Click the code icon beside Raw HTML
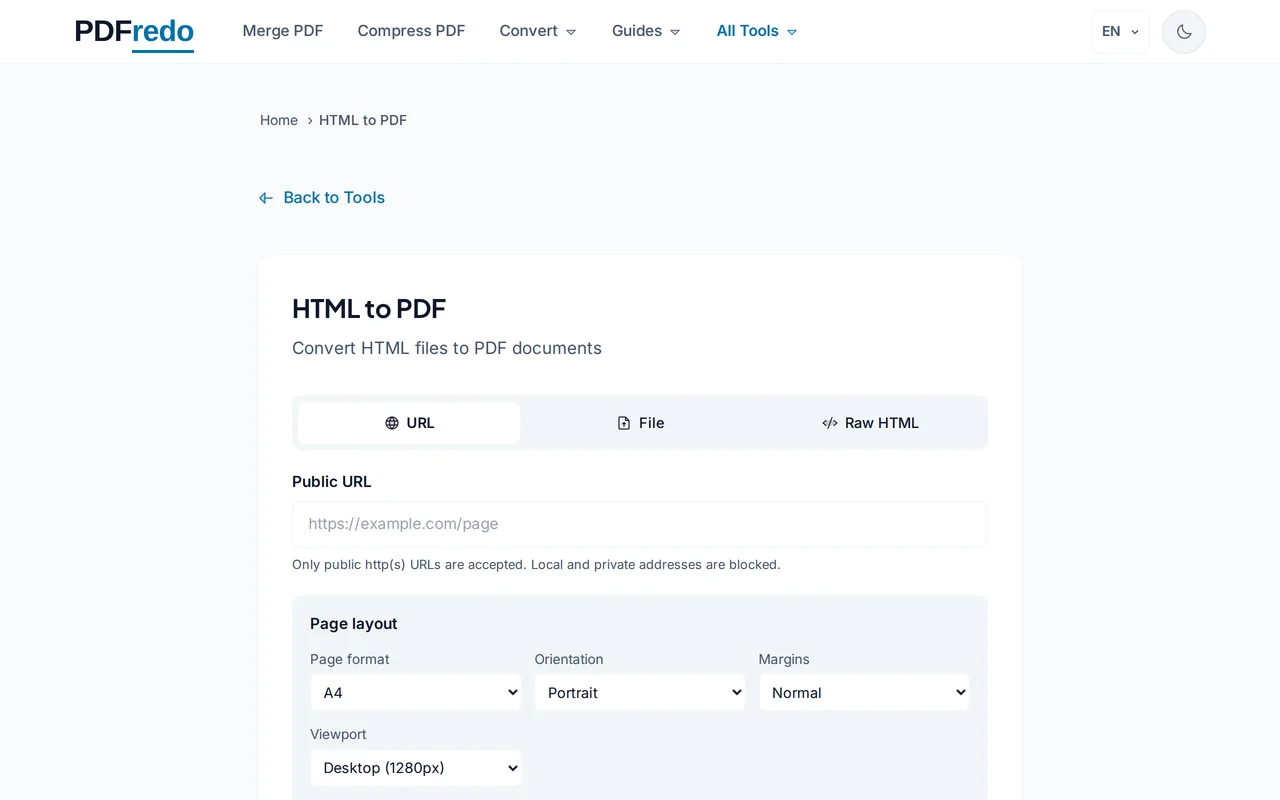The image size is (1280, 800). point(830,422)
